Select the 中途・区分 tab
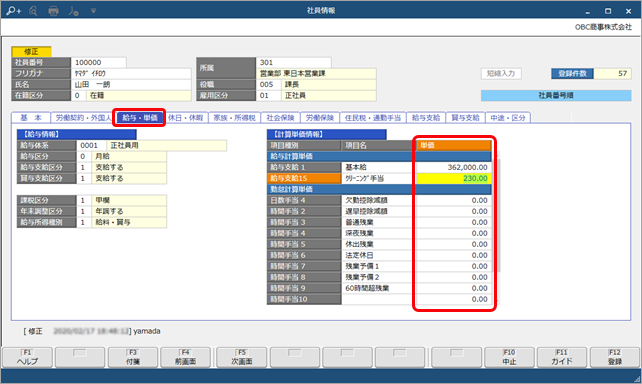 pyautogui.click(x=508, y=117)
